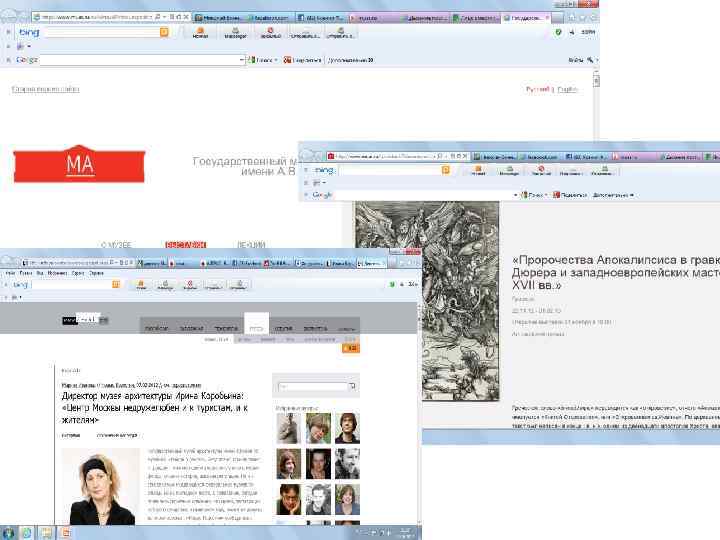The height and width of the screenshot is (540, 720).
Task: Click the top-right author thumbnail in the sidebar grid
Action: [348, 428]
